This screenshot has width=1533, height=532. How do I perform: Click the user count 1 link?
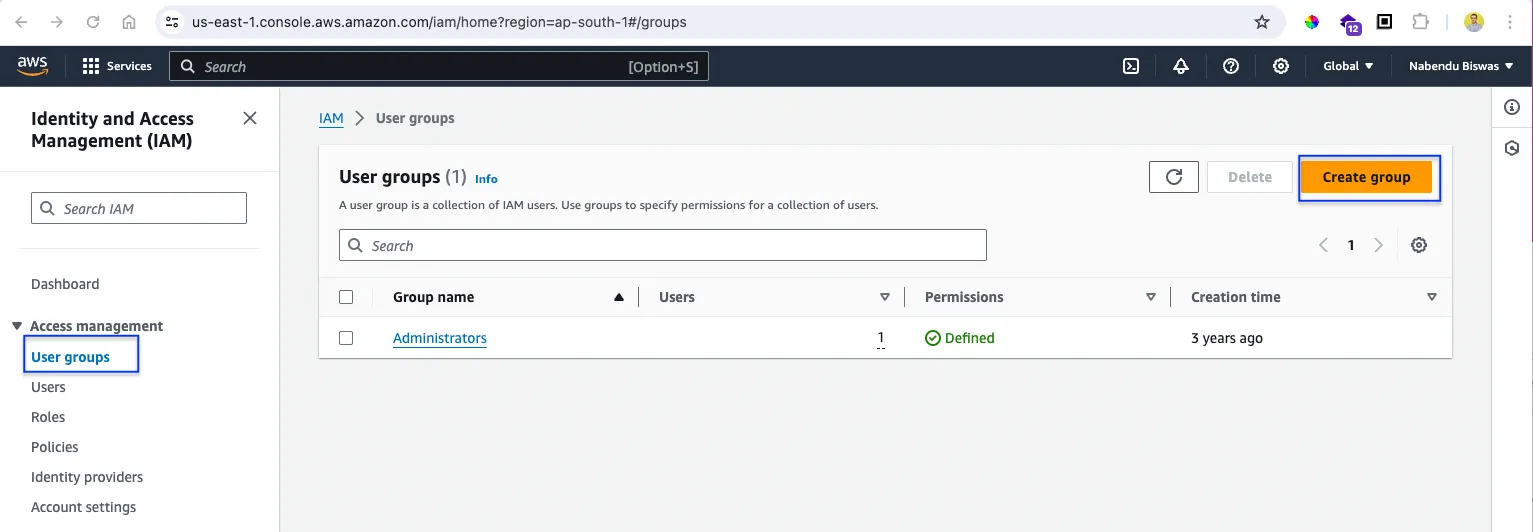(x=881, y=338)
